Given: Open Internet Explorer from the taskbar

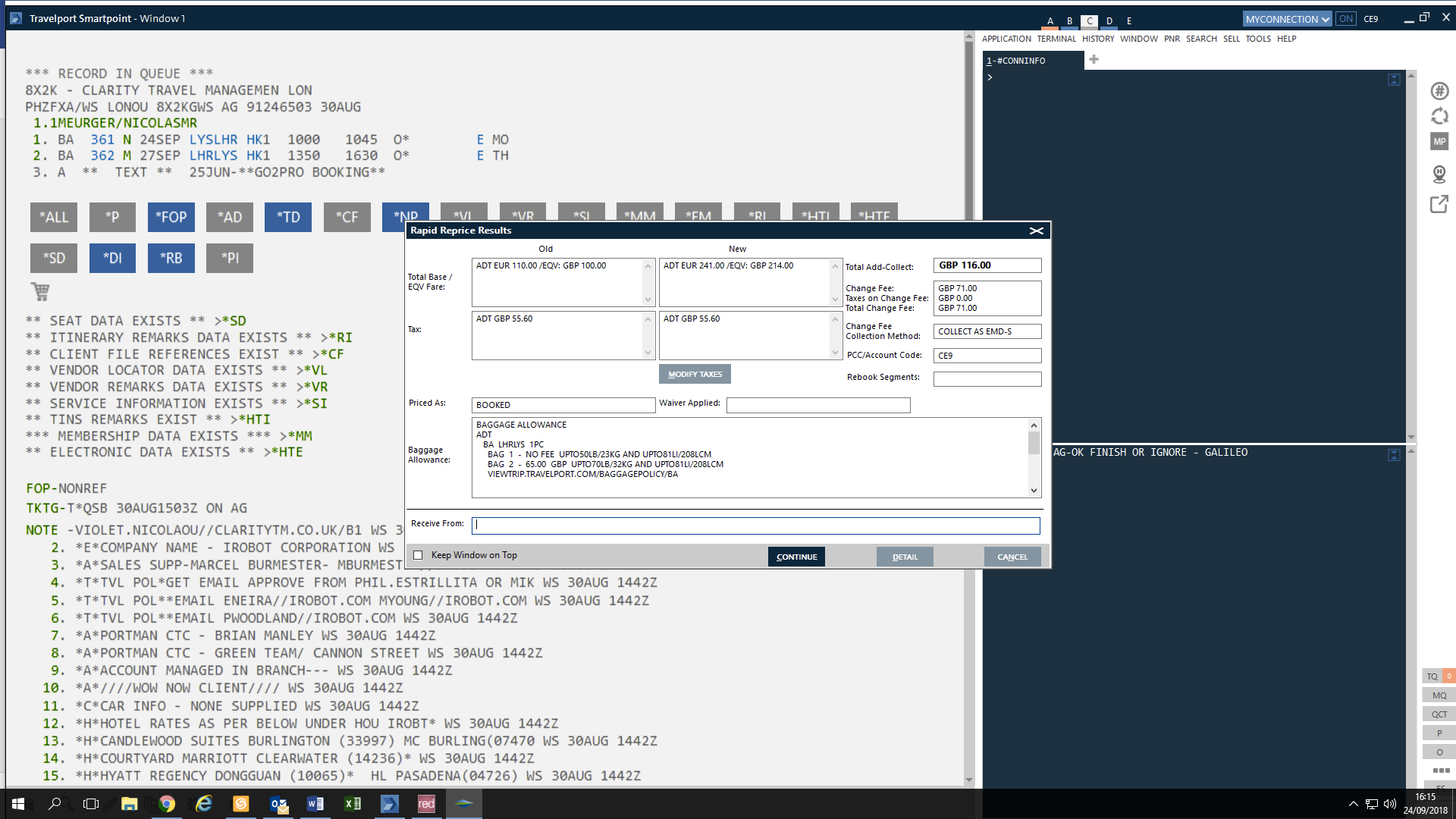Looking at the screenshot, I should coord(204,804).
